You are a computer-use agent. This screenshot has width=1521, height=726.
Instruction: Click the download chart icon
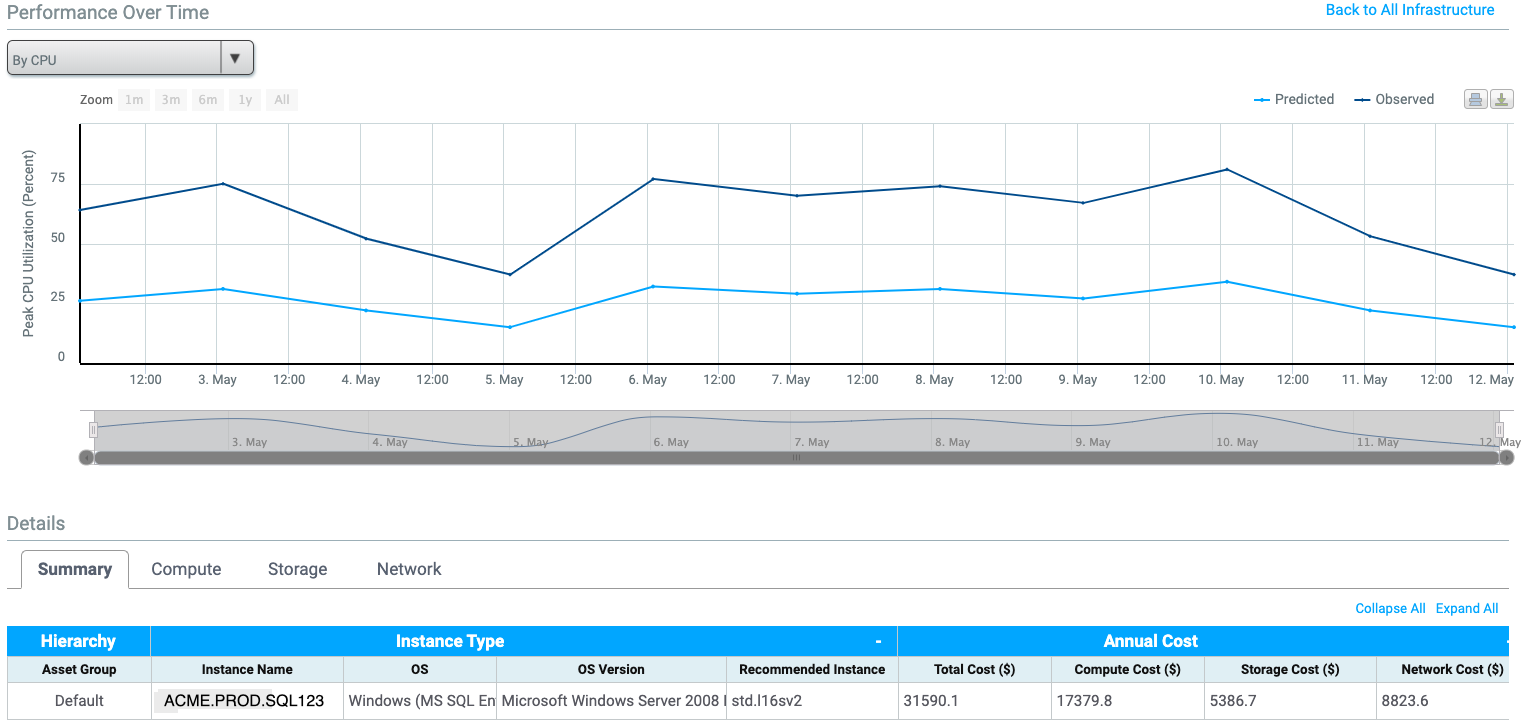1501,99
